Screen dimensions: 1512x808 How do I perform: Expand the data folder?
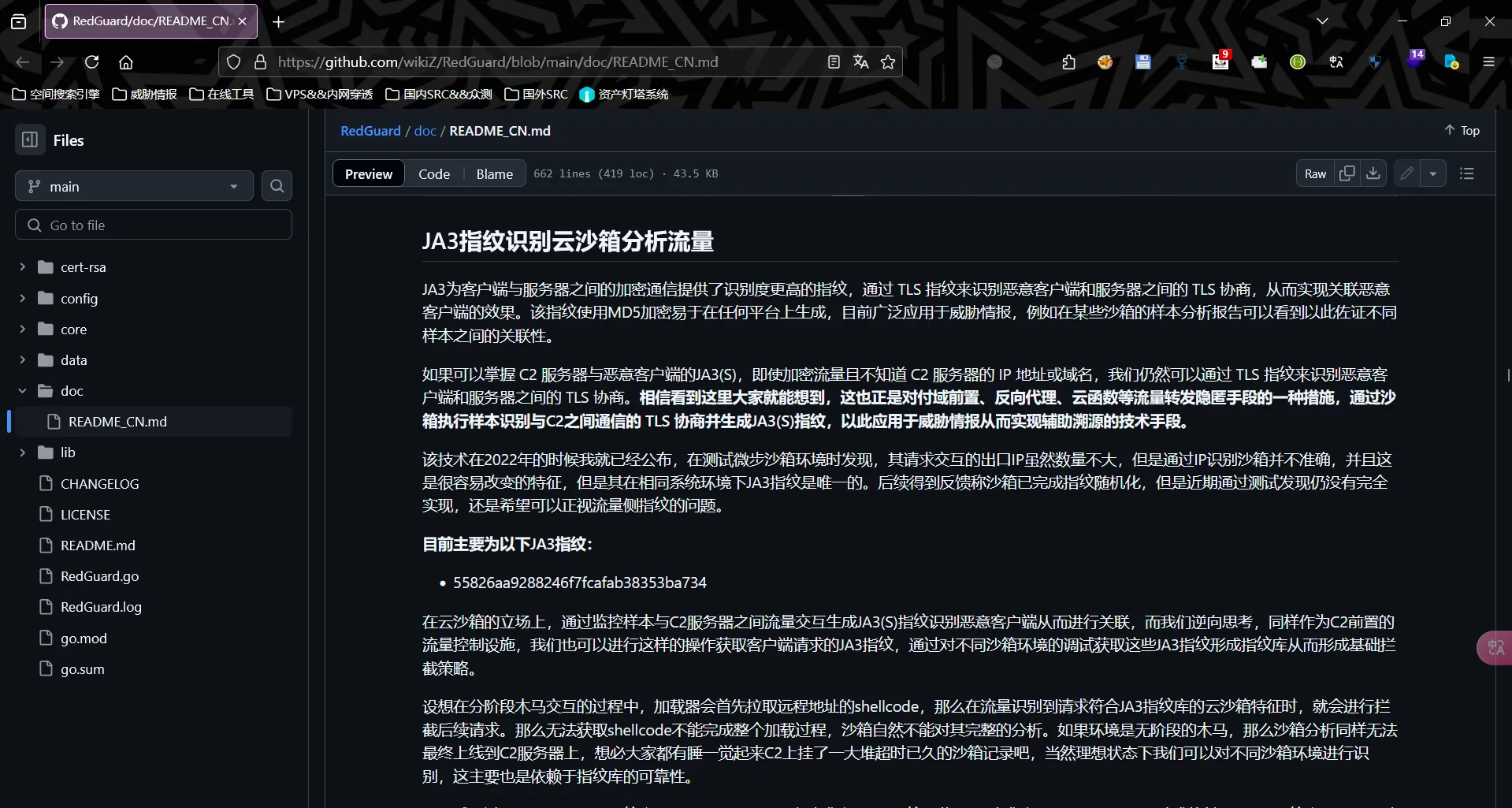(23, 359)
